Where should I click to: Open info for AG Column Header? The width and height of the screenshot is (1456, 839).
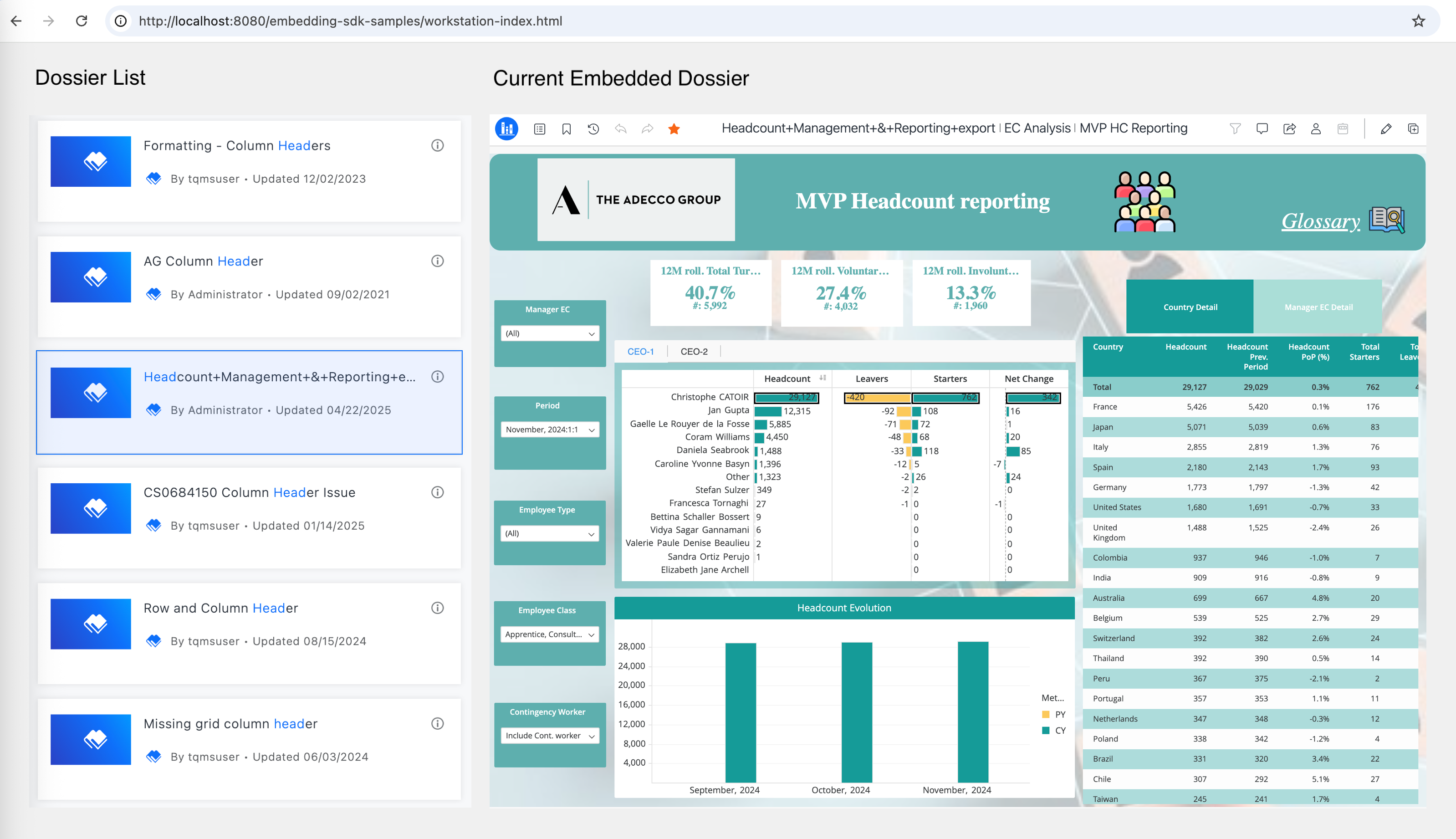(x=437, y=261)
